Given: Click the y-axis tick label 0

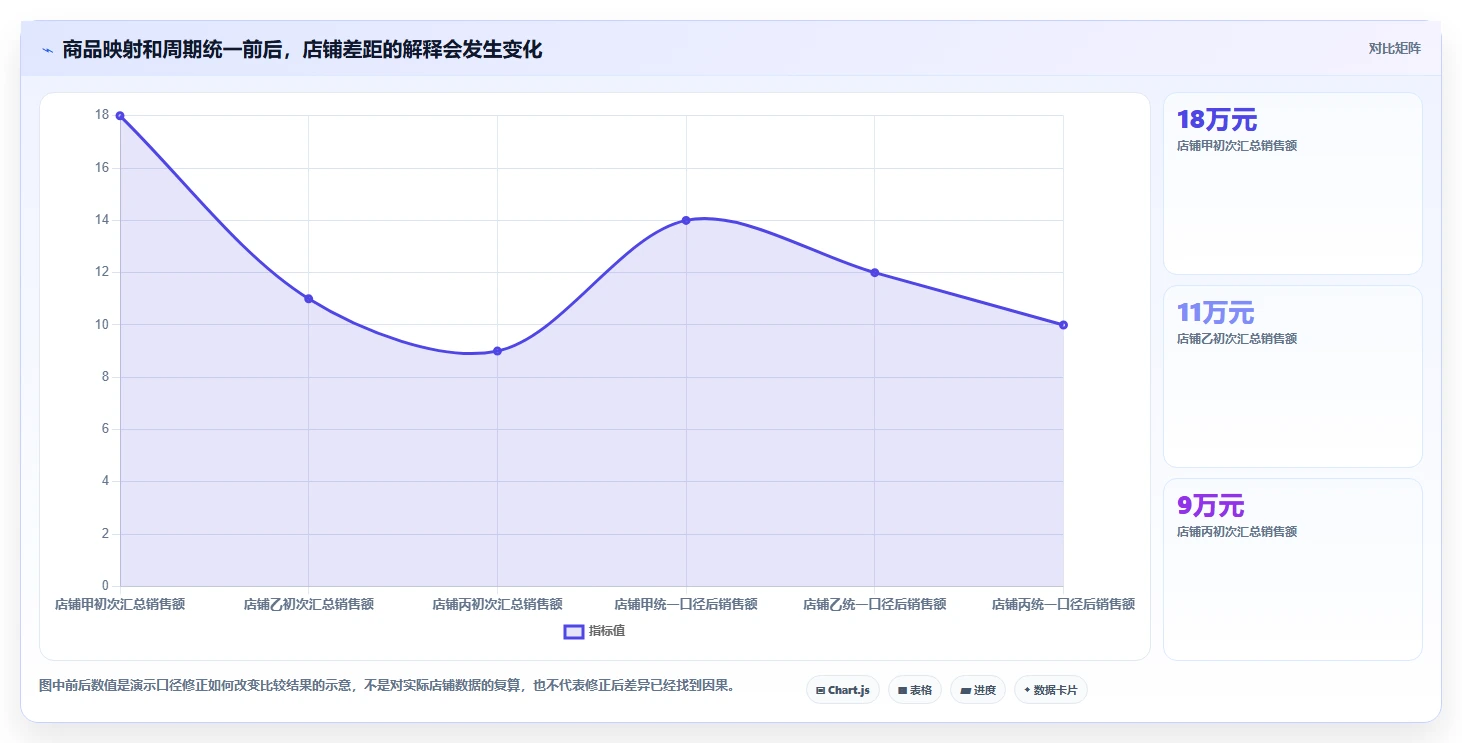Looking at the screenshot, I should (x=105, y=586).
